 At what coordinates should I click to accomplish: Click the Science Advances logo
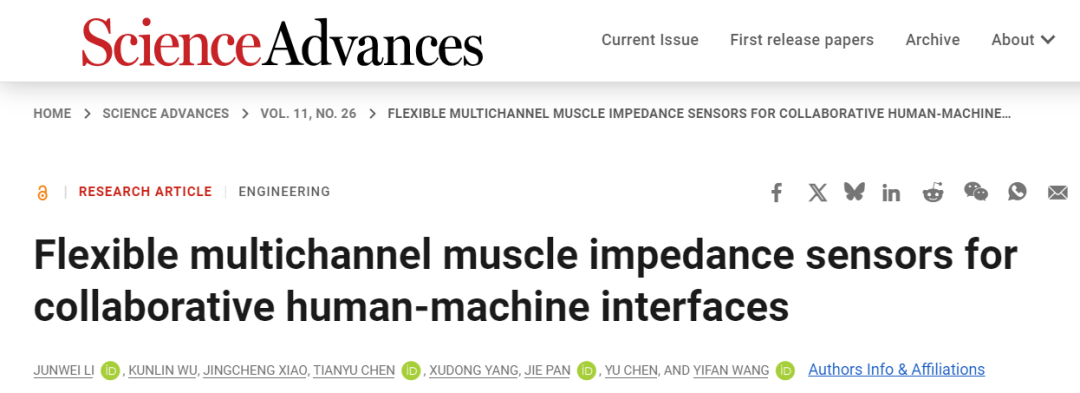[282, 41]
